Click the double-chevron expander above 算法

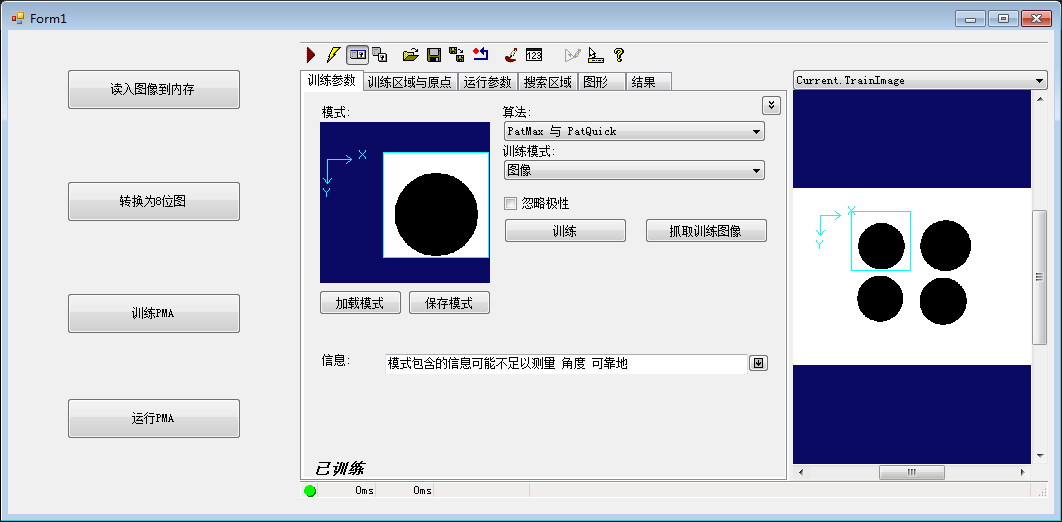tap(771, 105)
